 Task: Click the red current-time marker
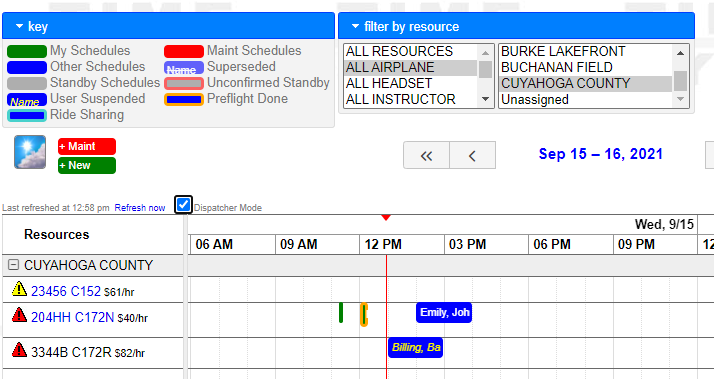pyautogui.click(x=386, y=218)
